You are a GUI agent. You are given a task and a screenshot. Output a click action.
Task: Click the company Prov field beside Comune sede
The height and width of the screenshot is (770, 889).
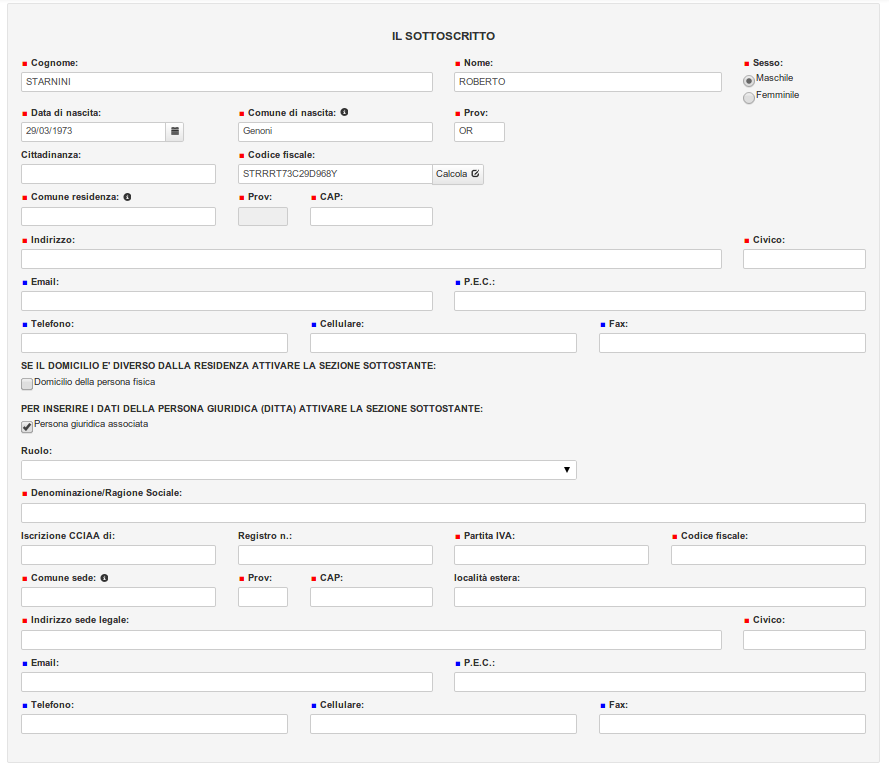pos(263,597)
